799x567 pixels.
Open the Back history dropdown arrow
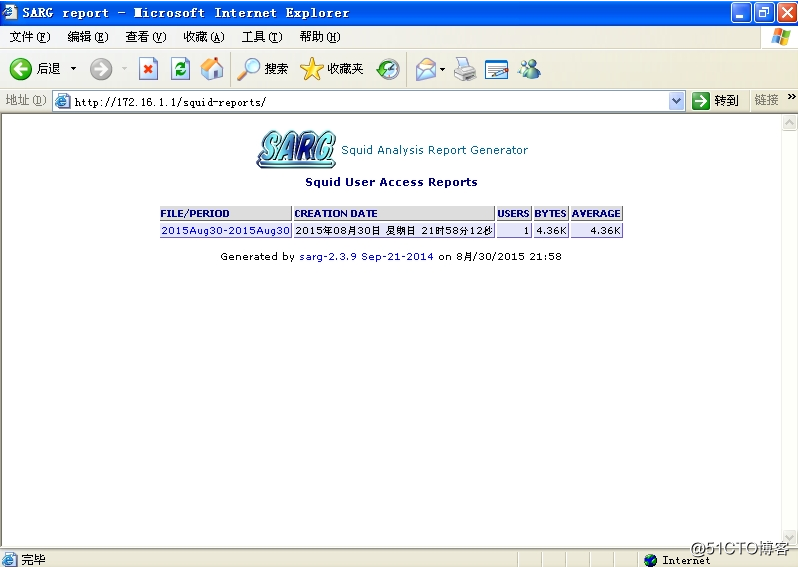(x=73, y=68)
